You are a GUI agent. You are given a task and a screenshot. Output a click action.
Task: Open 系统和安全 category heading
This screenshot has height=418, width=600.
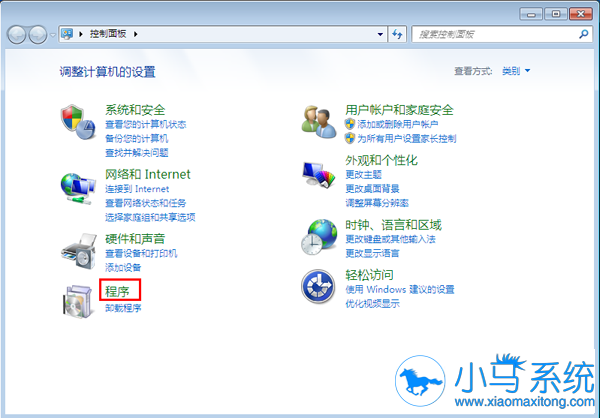tap(135, 110)
